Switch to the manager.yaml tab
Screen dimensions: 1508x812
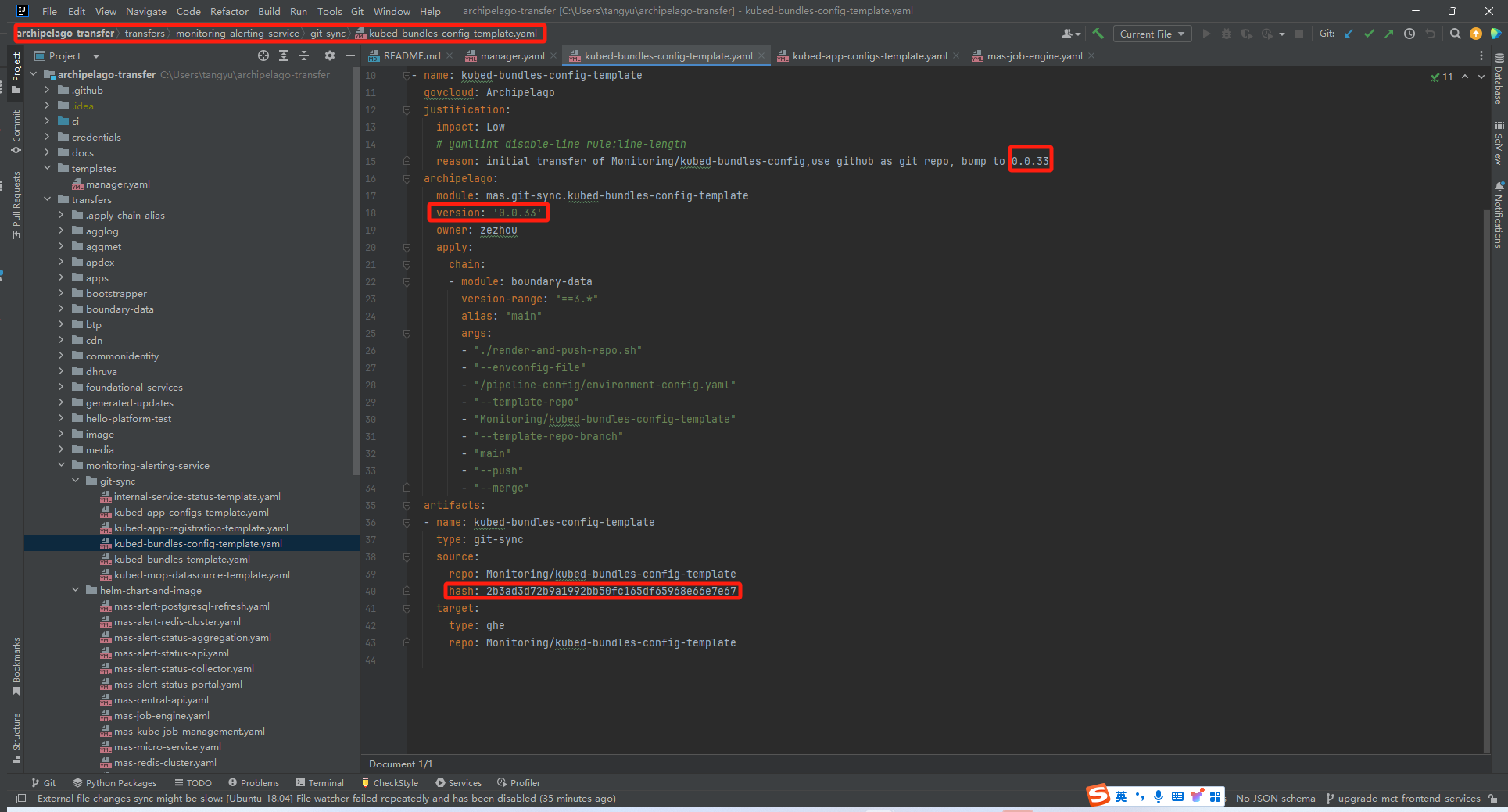point(512,55)
